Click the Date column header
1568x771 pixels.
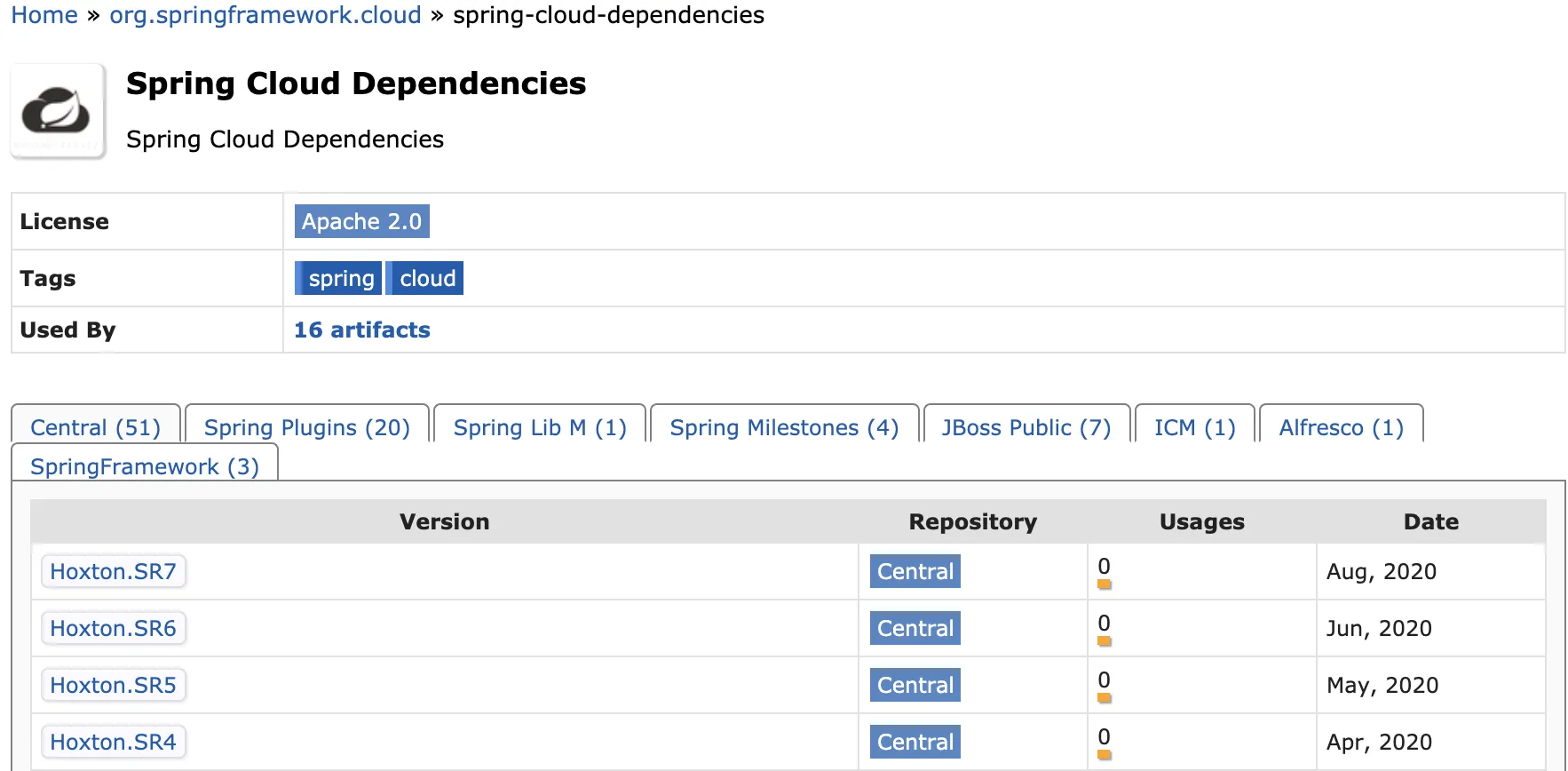tap(1431, 521)
